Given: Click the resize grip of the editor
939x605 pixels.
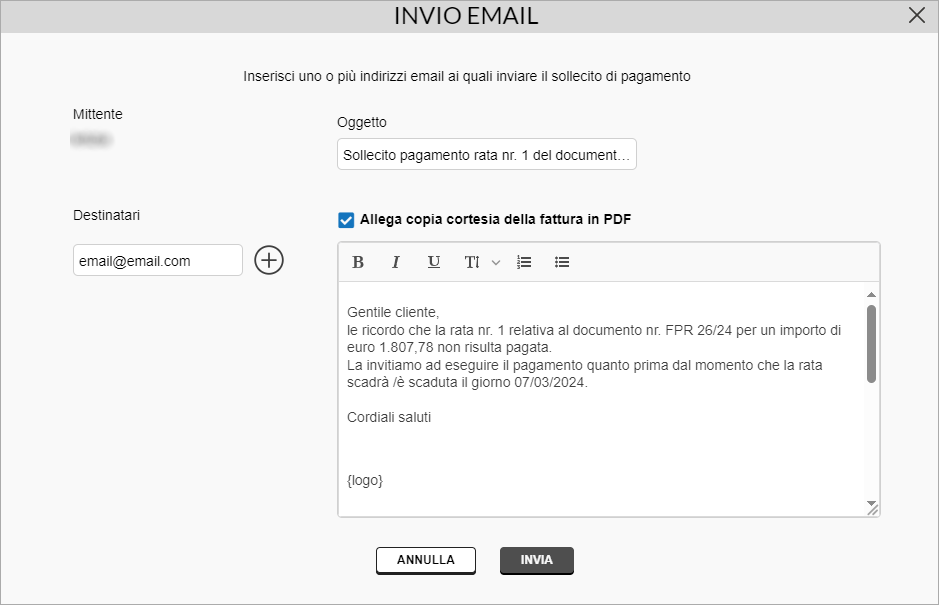Looking at the screenshot, I should coord(873,510).
